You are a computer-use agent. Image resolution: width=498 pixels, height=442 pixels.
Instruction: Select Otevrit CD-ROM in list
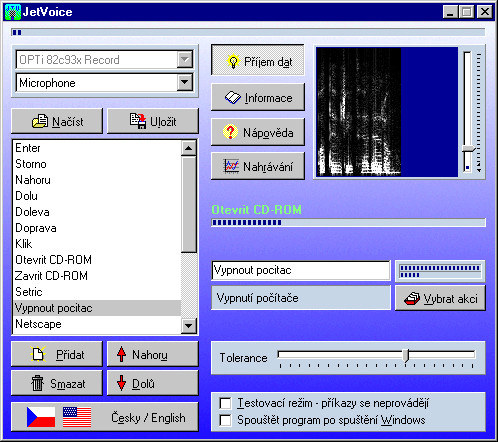click(97, 260)
